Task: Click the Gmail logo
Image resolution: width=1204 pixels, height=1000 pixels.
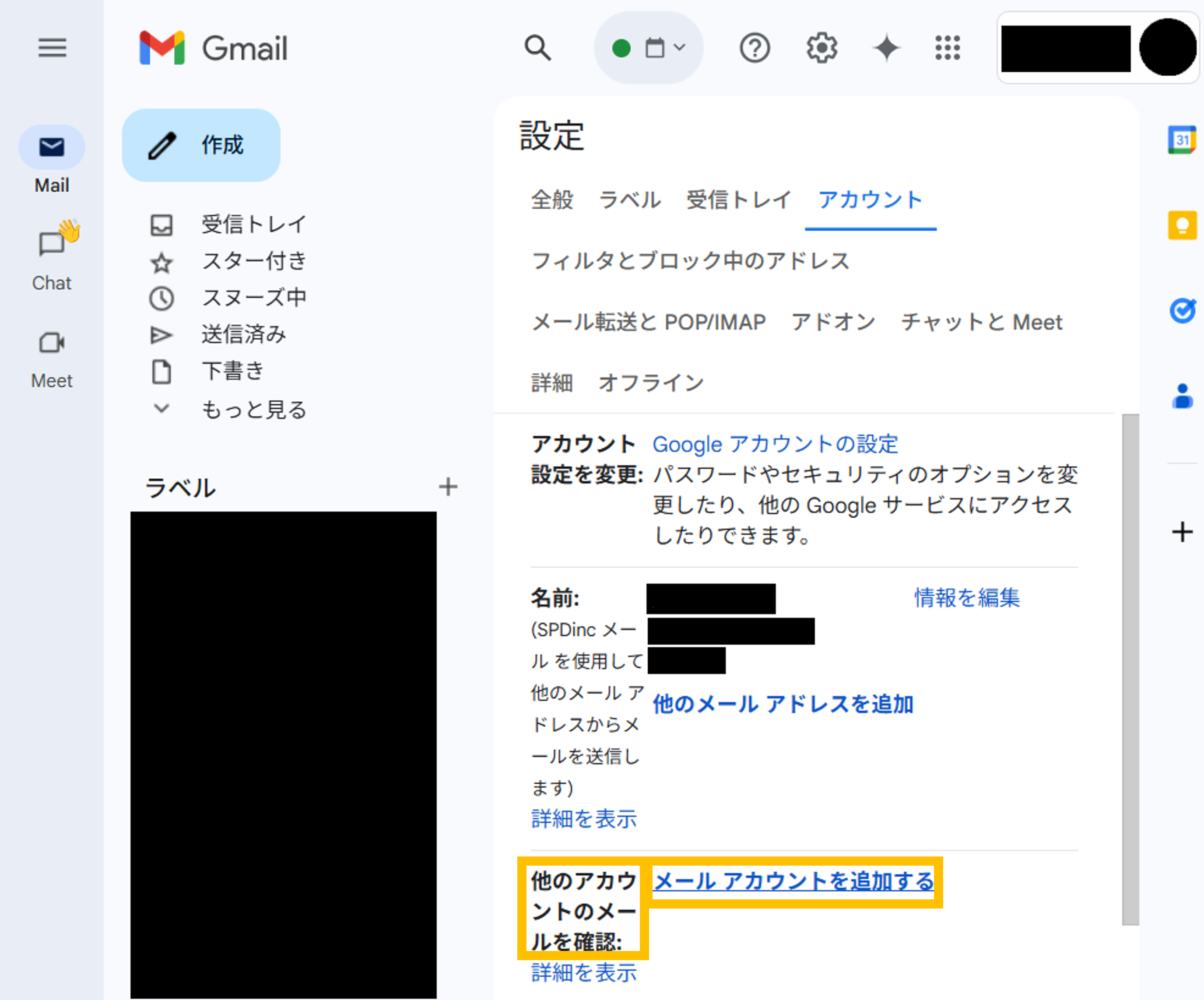Action: click(x=213, y=48)
